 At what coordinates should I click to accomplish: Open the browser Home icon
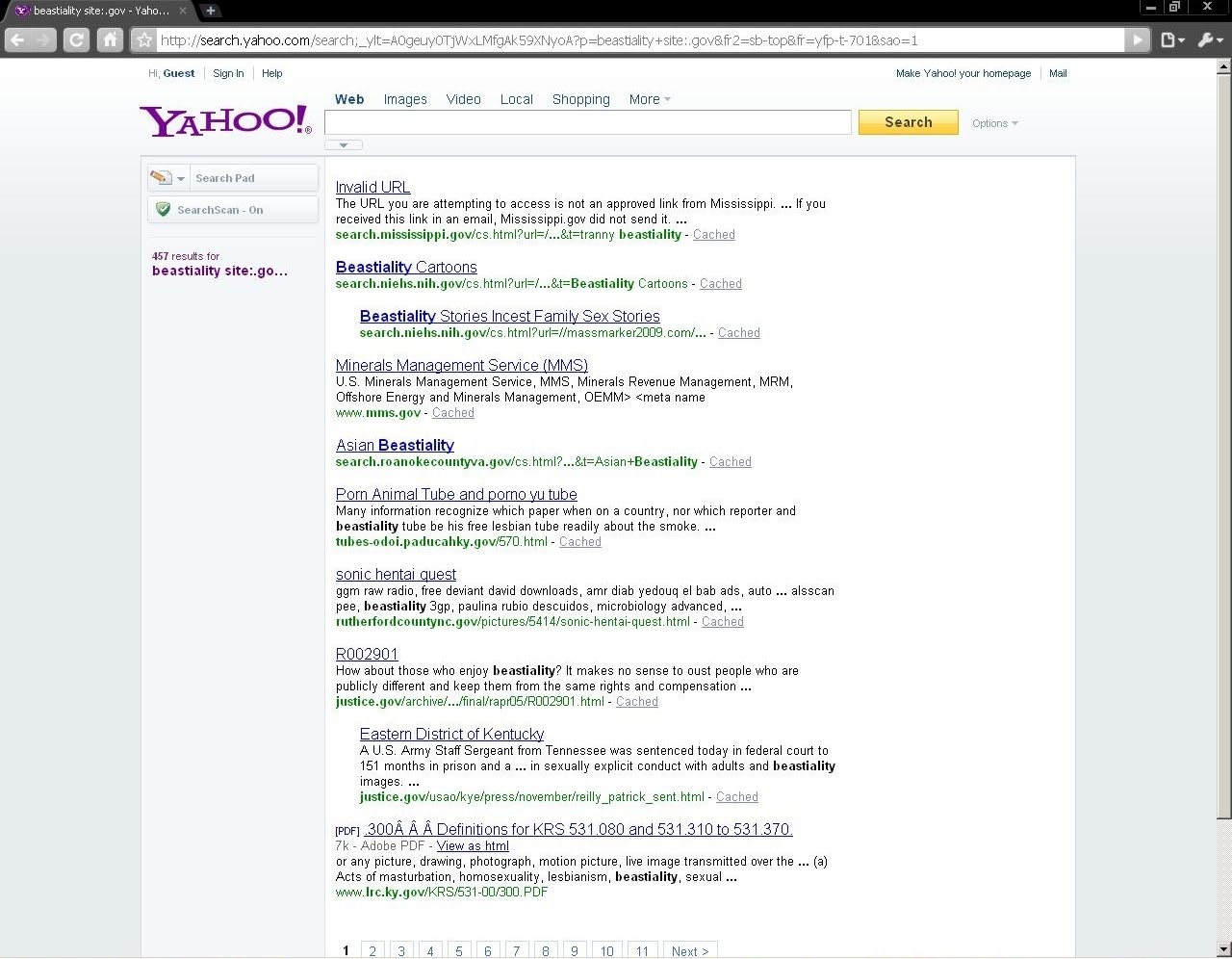110,39
